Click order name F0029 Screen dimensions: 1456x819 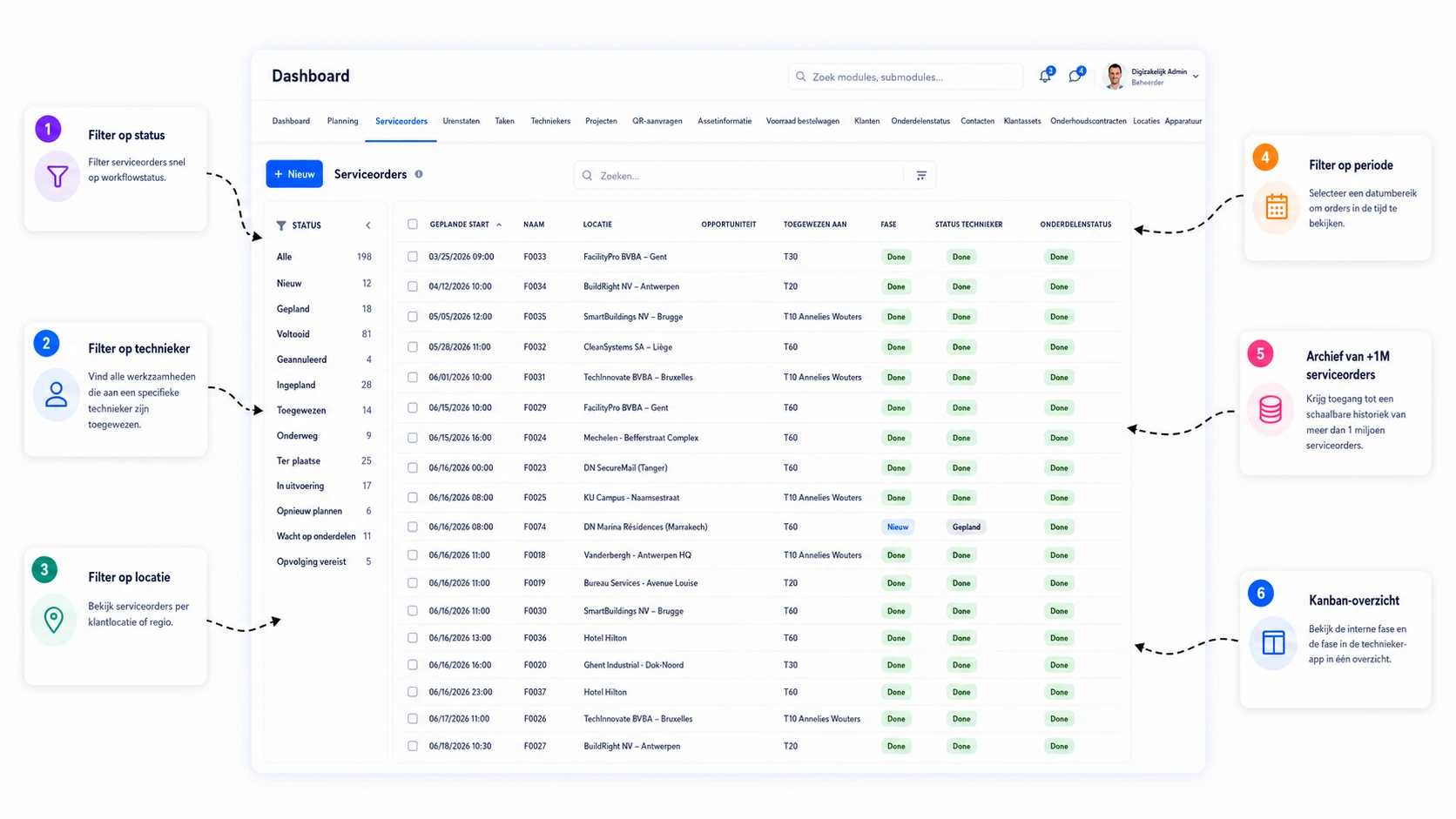(535, 407)
